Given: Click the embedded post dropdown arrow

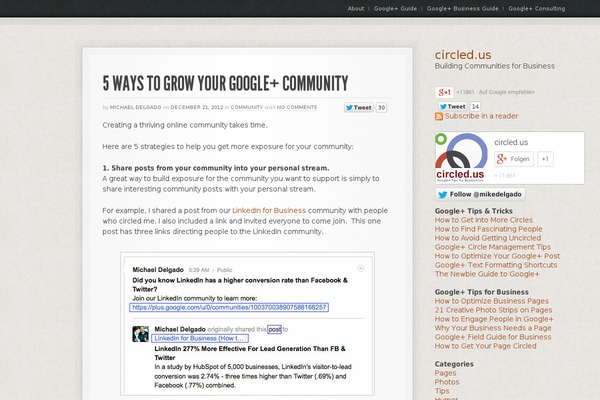Looking at the screenshot, I should tap(360, 268).
